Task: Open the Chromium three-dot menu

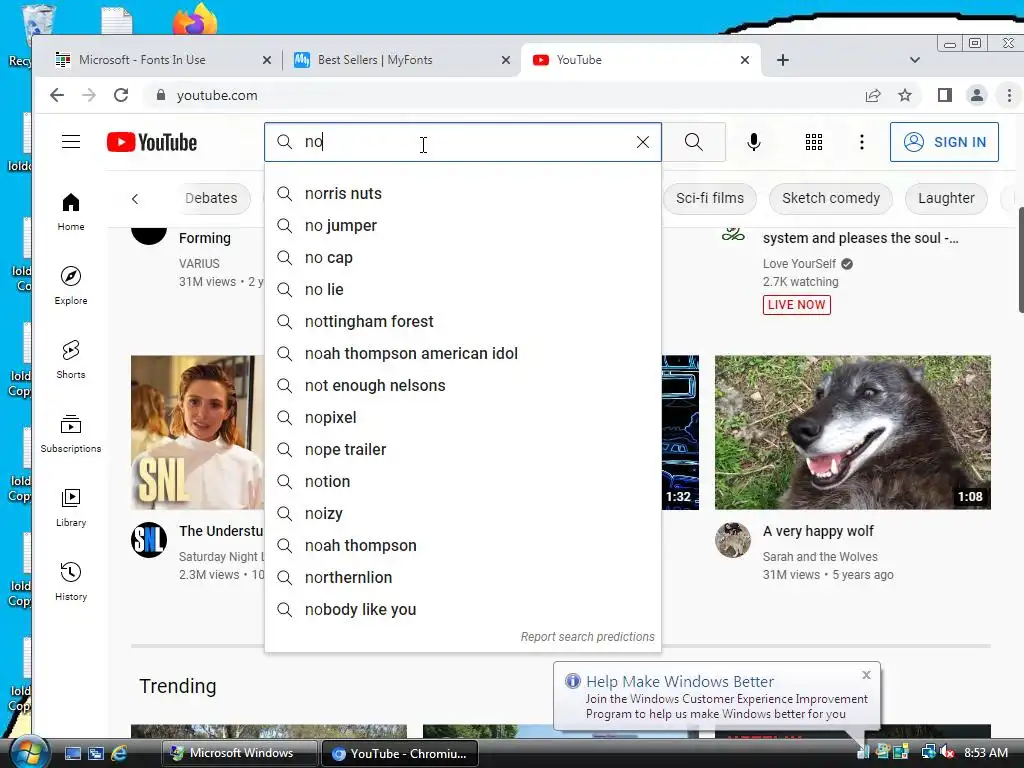Action: pos(1009,95)
